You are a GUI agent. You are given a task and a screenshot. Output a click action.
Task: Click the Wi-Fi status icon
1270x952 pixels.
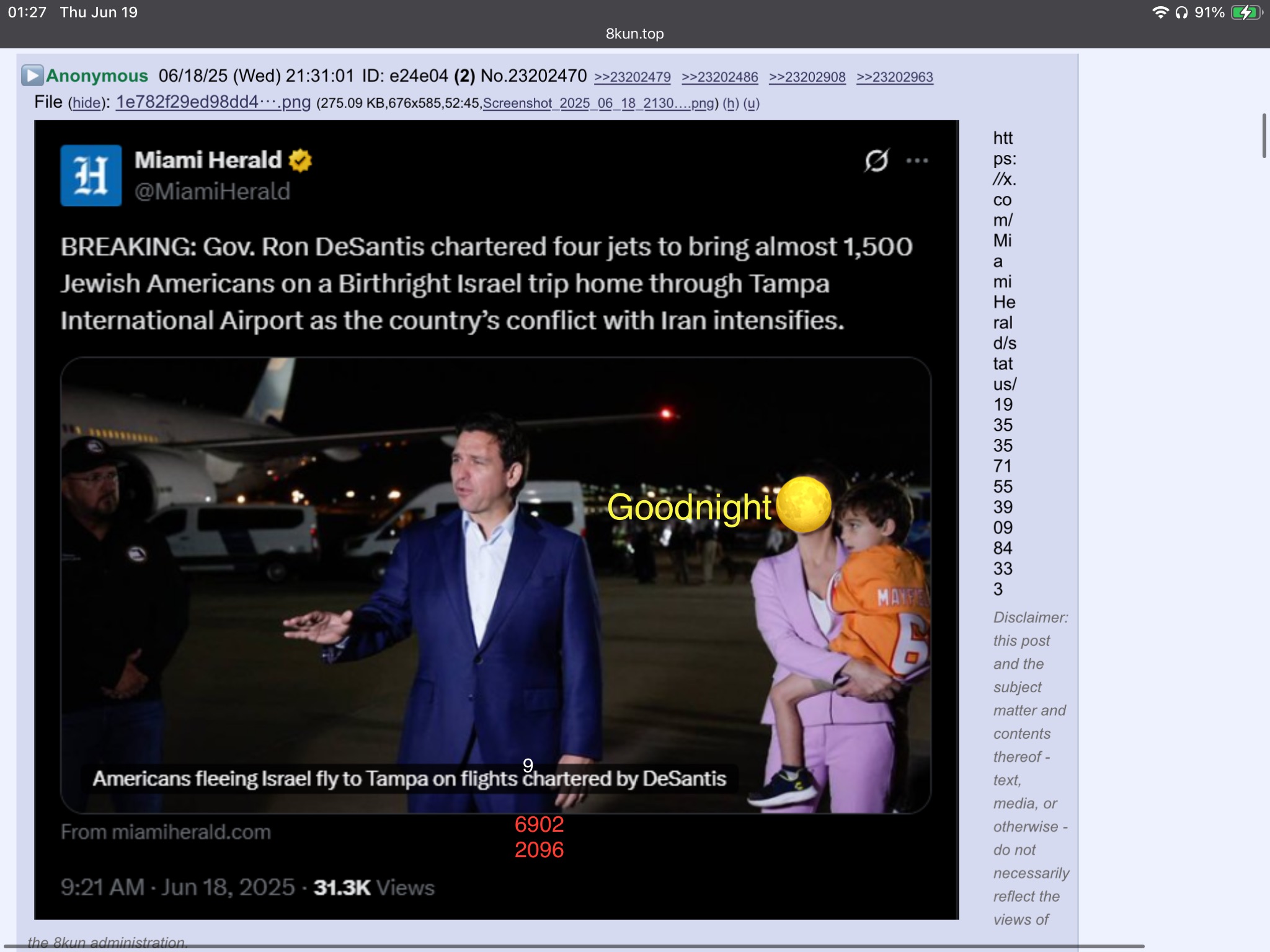pyautogui.click(x=1160, y=12)
